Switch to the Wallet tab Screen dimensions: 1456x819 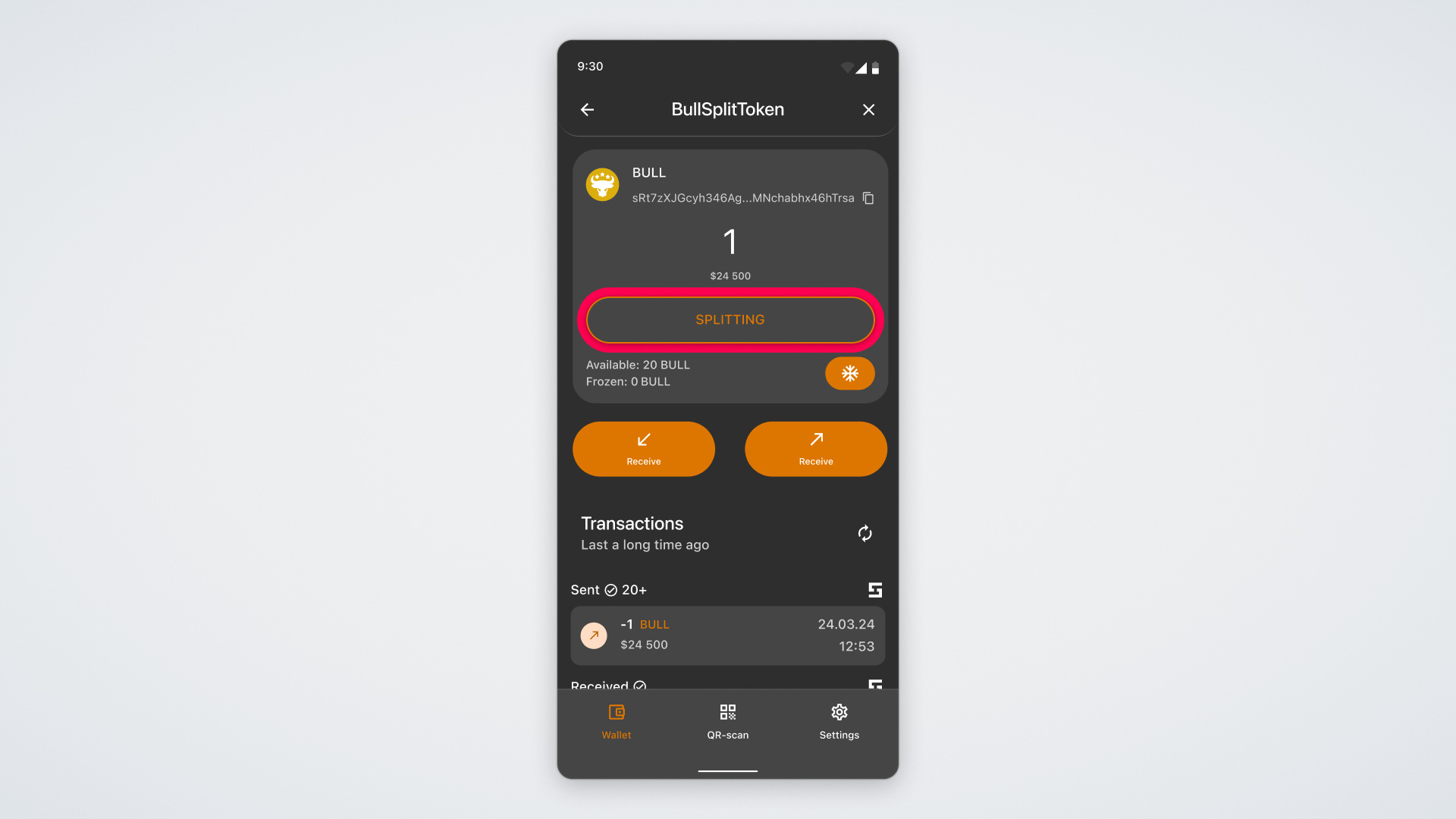tap(617, 722)
